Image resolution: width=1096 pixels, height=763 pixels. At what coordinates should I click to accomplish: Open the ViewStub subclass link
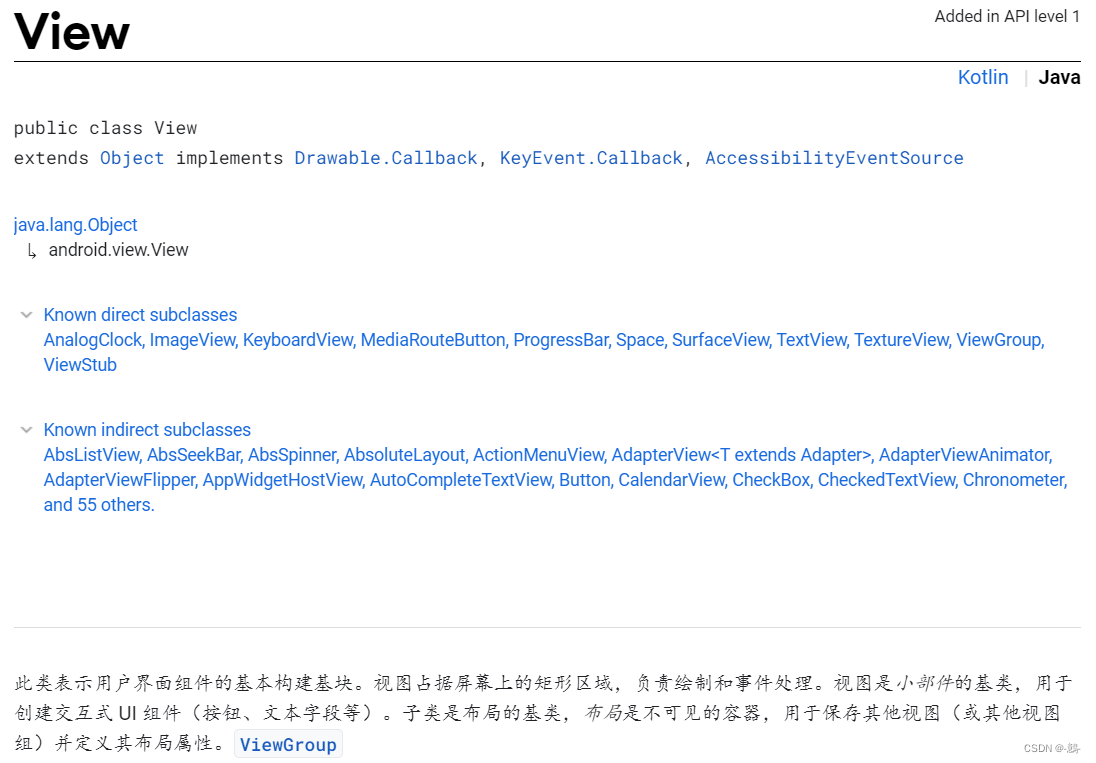click(80, 365)
